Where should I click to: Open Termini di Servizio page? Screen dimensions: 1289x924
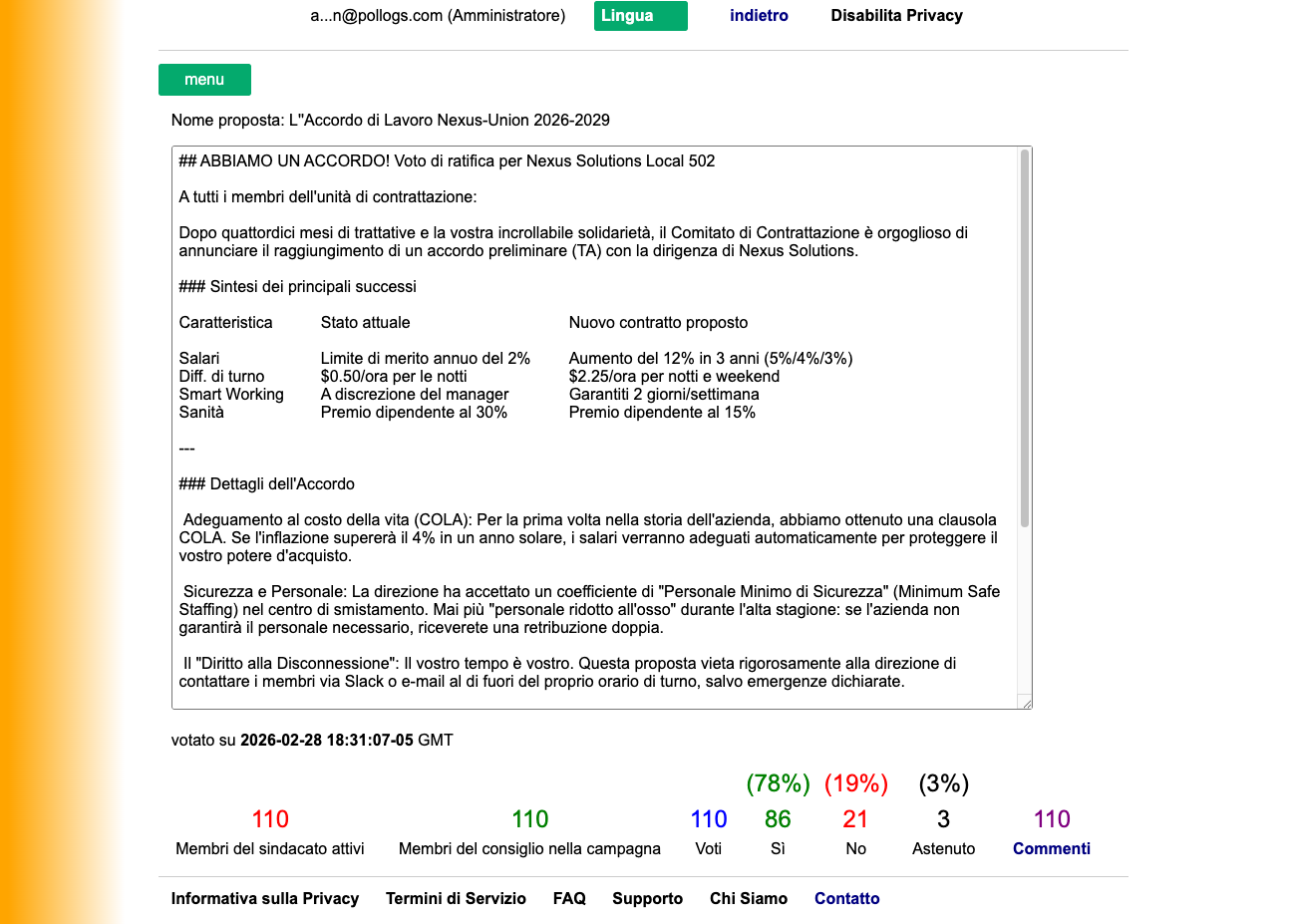pyautogui.click(x=457, y=898)
